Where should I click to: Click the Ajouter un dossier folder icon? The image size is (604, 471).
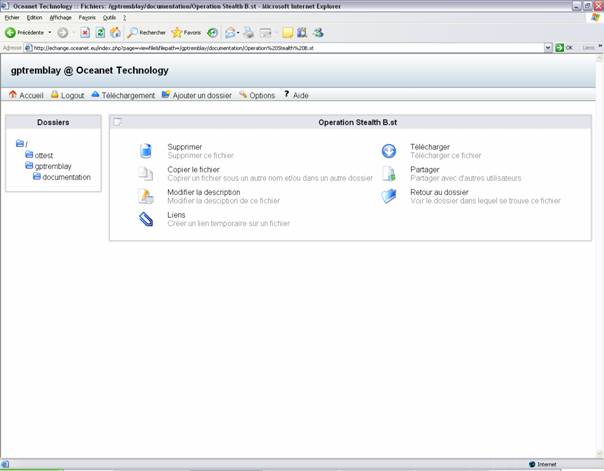pos(166,94)
